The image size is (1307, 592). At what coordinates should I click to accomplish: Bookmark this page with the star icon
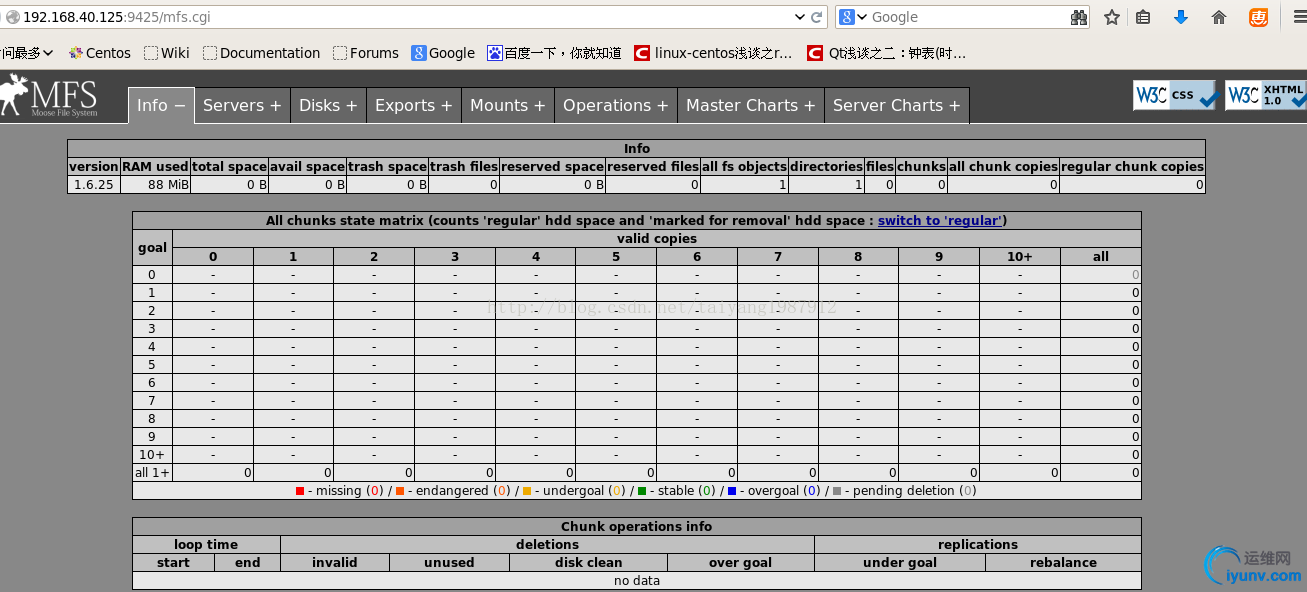[1112, 17]
